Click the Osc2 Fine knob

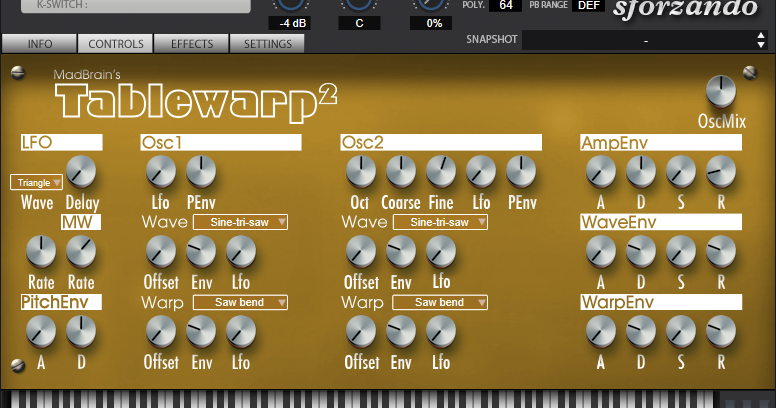(x=441, y=171)
